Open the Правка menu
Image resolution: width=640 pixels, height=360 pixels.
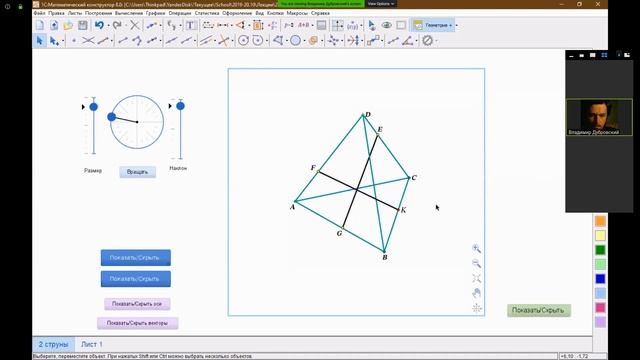tap(56, 13)
